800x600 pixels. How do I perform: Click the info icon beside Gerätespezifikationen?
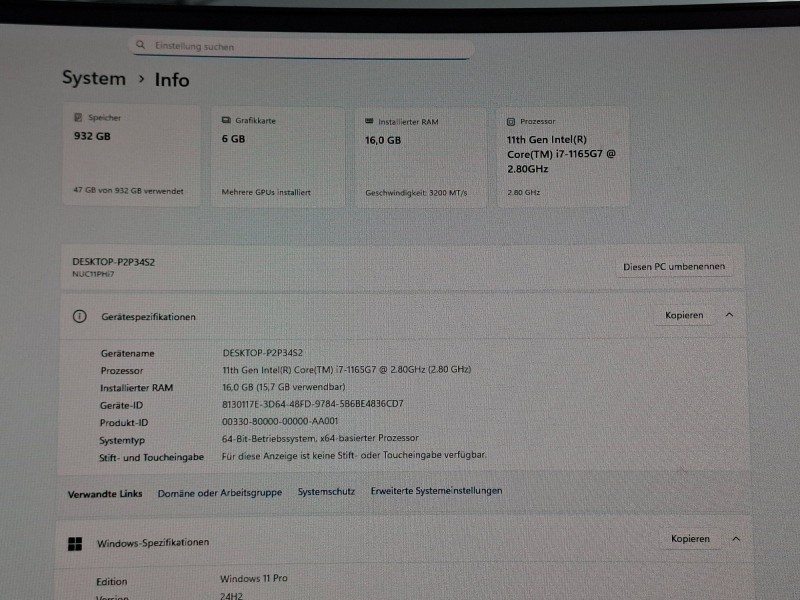(79, 316)
